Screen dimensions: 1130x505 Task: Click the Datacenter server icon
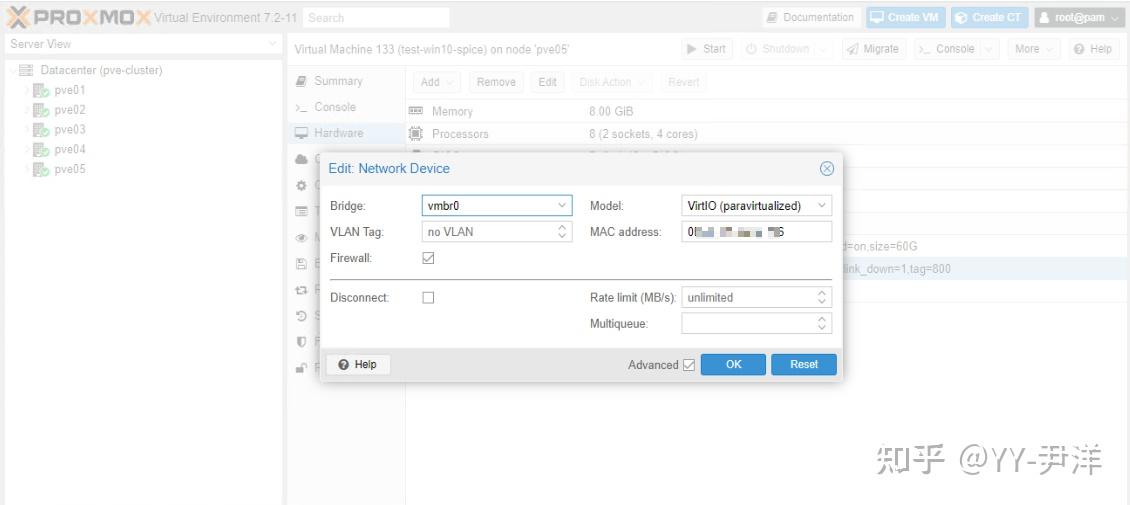pyautogui.click(x=27, y=71)
